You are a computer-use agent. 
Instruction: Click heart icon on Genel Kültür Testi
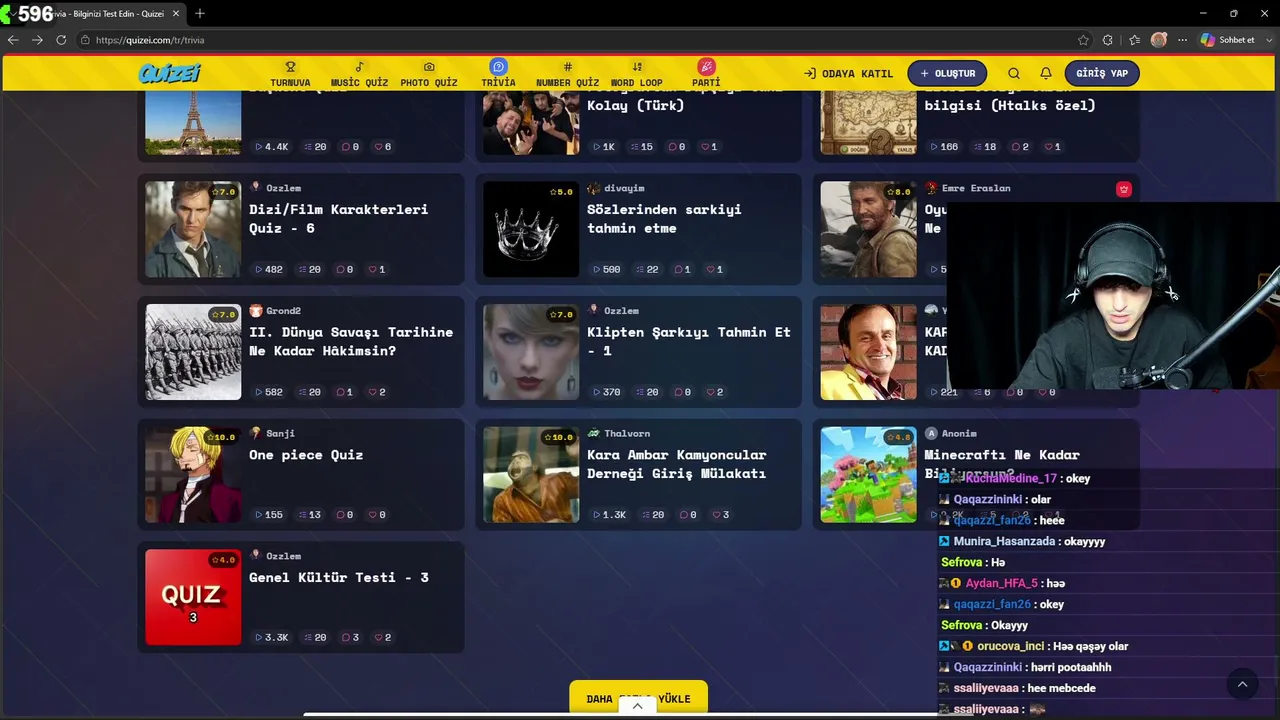point(378,638)
